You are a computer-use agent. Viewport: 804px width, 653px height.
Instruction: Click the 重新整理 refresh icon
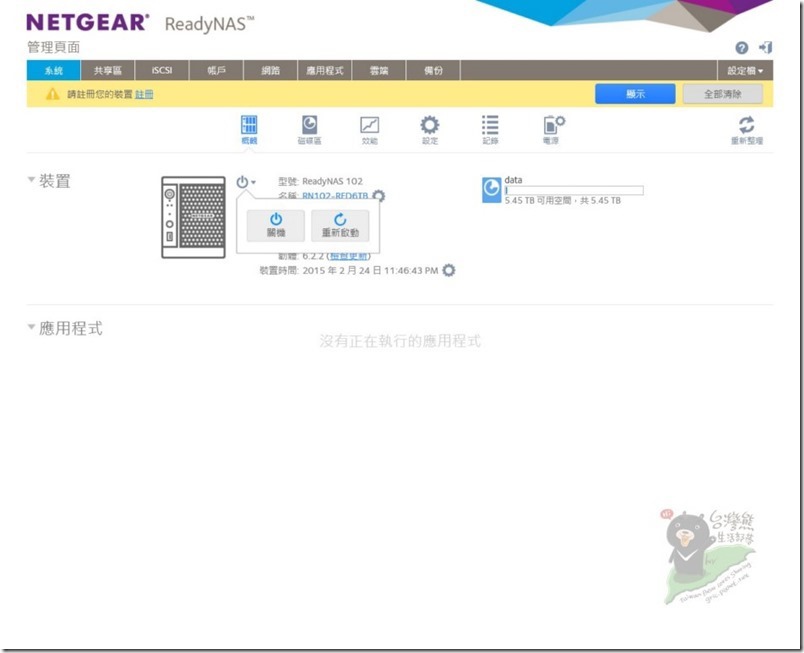747,129
